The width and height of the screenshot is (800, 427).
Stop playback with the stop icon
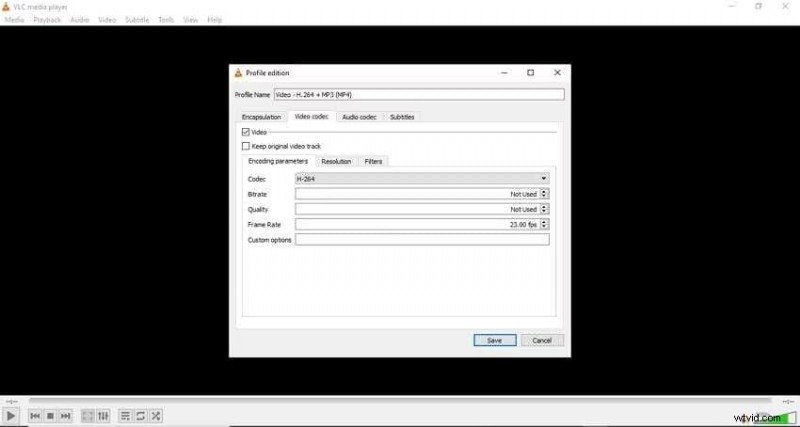point(50,415)
